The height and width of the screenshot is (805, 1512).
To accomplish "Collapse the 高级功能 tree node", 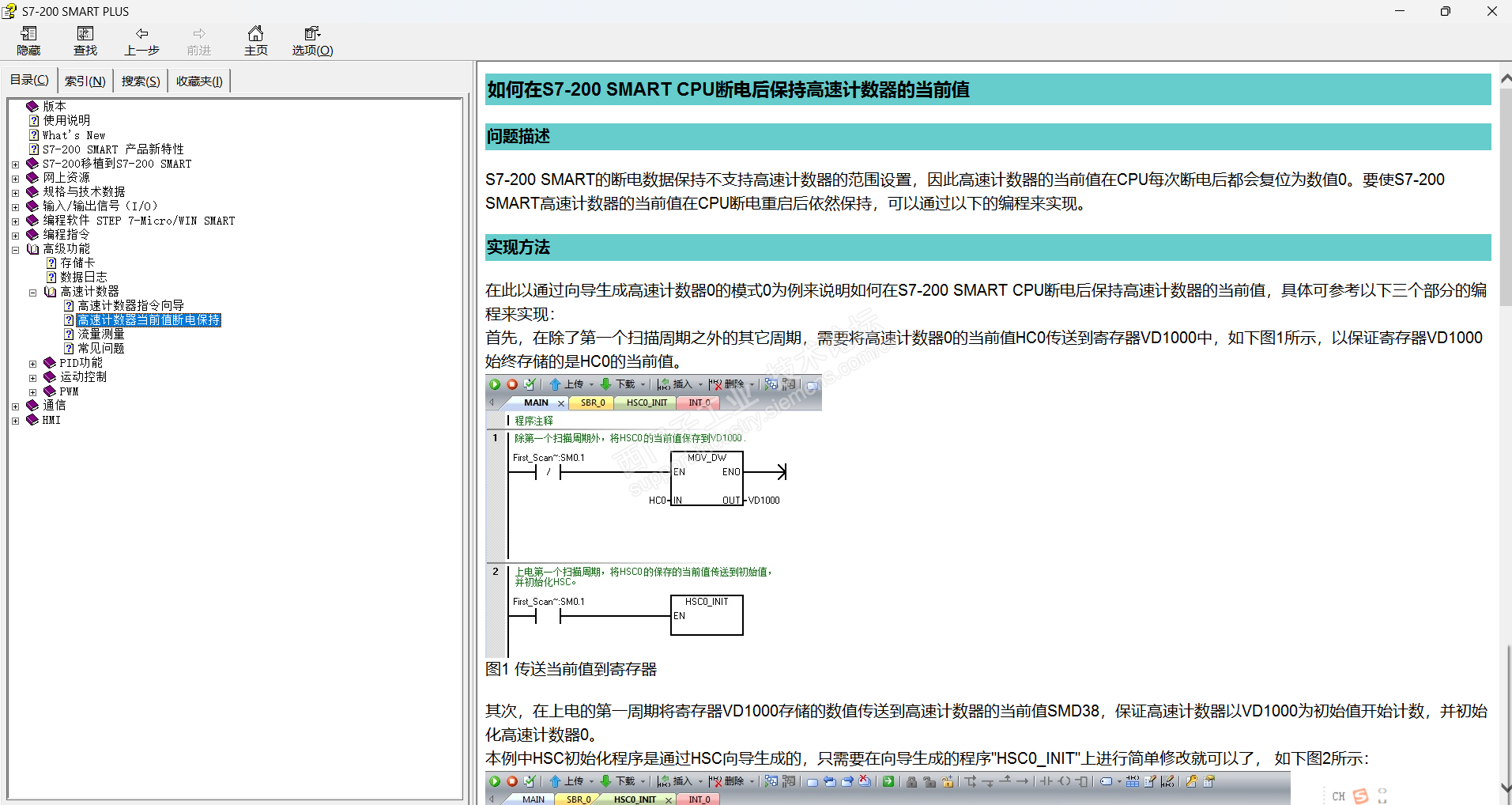I will [16, 250].
